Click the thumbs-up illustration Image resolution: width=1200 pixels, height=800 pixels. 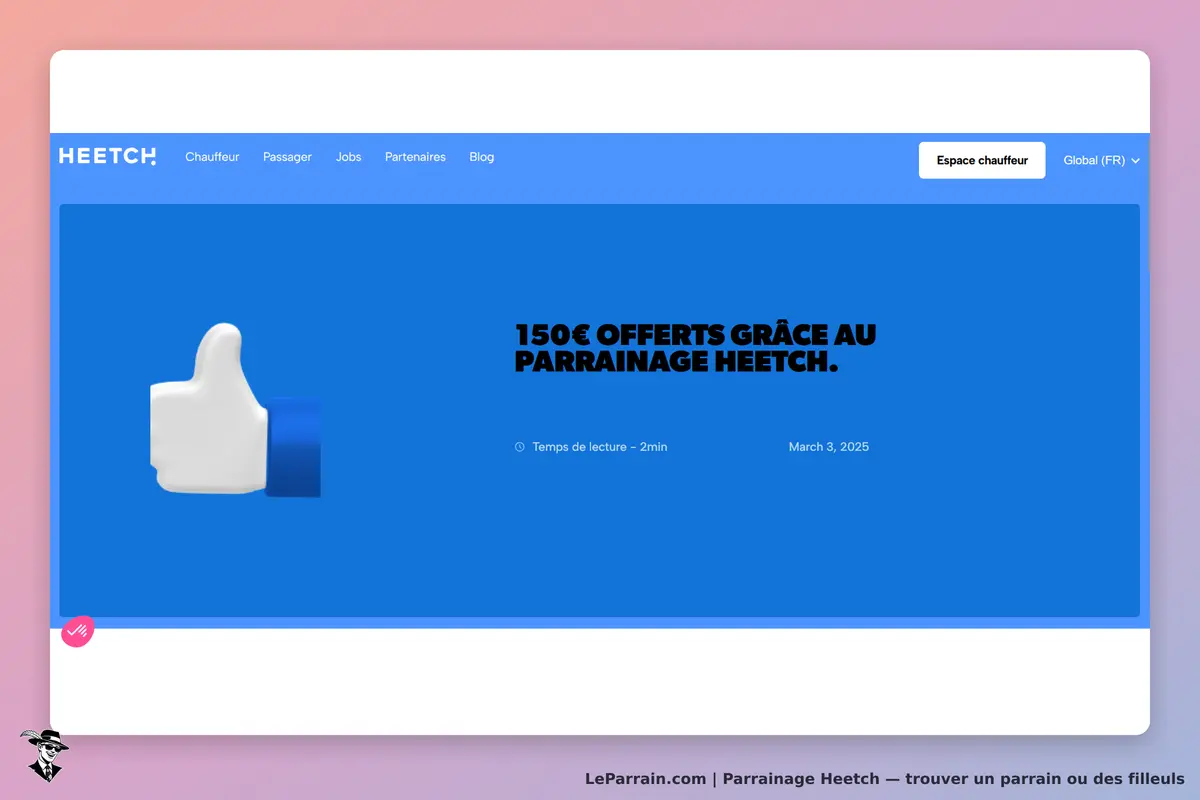[235, 409]
